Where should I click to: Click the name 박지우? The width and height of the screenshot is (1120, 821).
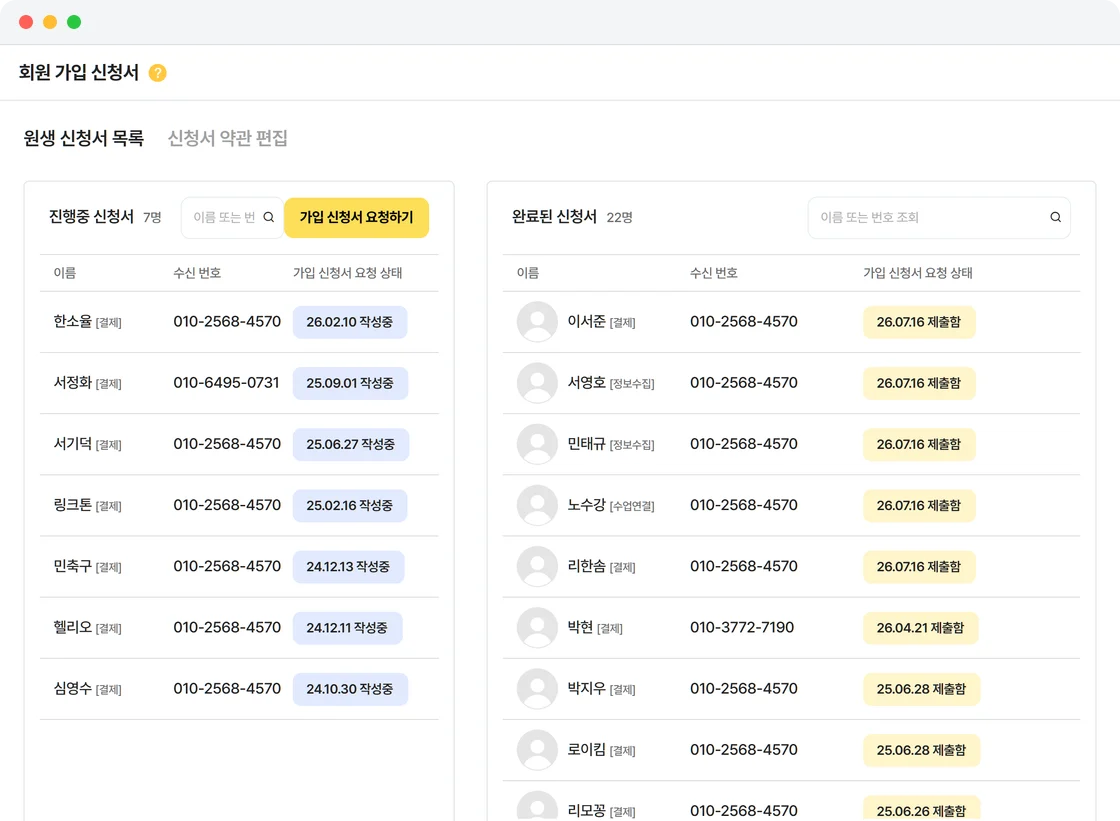click(x=586, y=688)
